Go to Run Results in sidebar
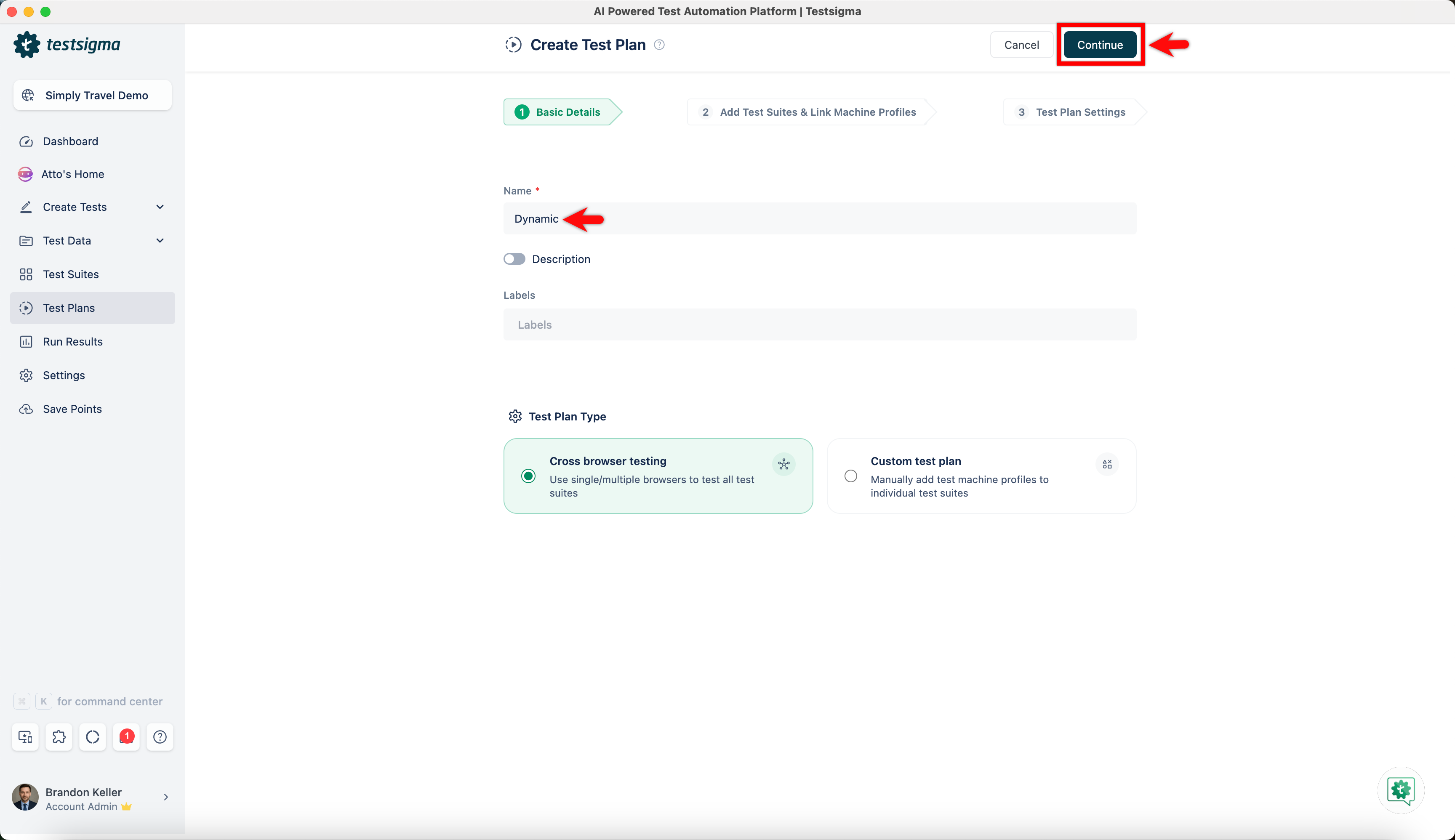This screenshot has height=840, width=1455. pyautogui.click(x=73, y=342)
